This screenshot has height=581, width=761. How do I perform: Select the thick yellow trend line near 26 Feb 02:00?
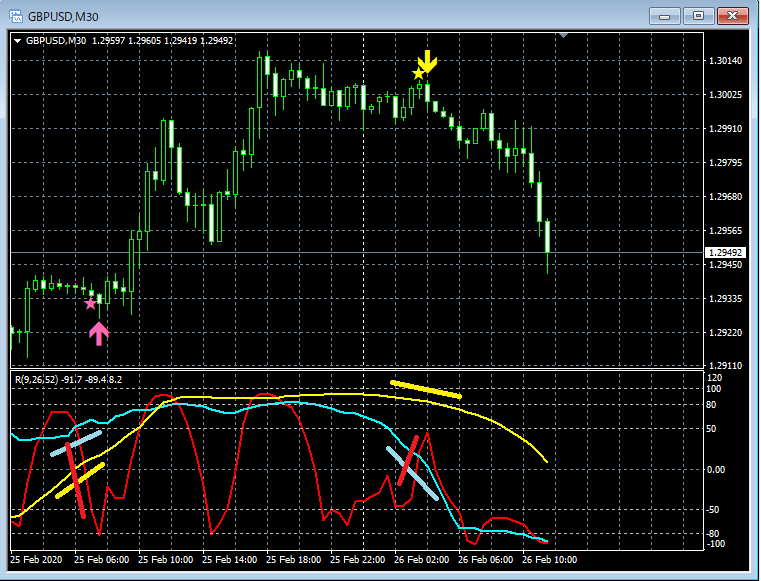(426, 390)
